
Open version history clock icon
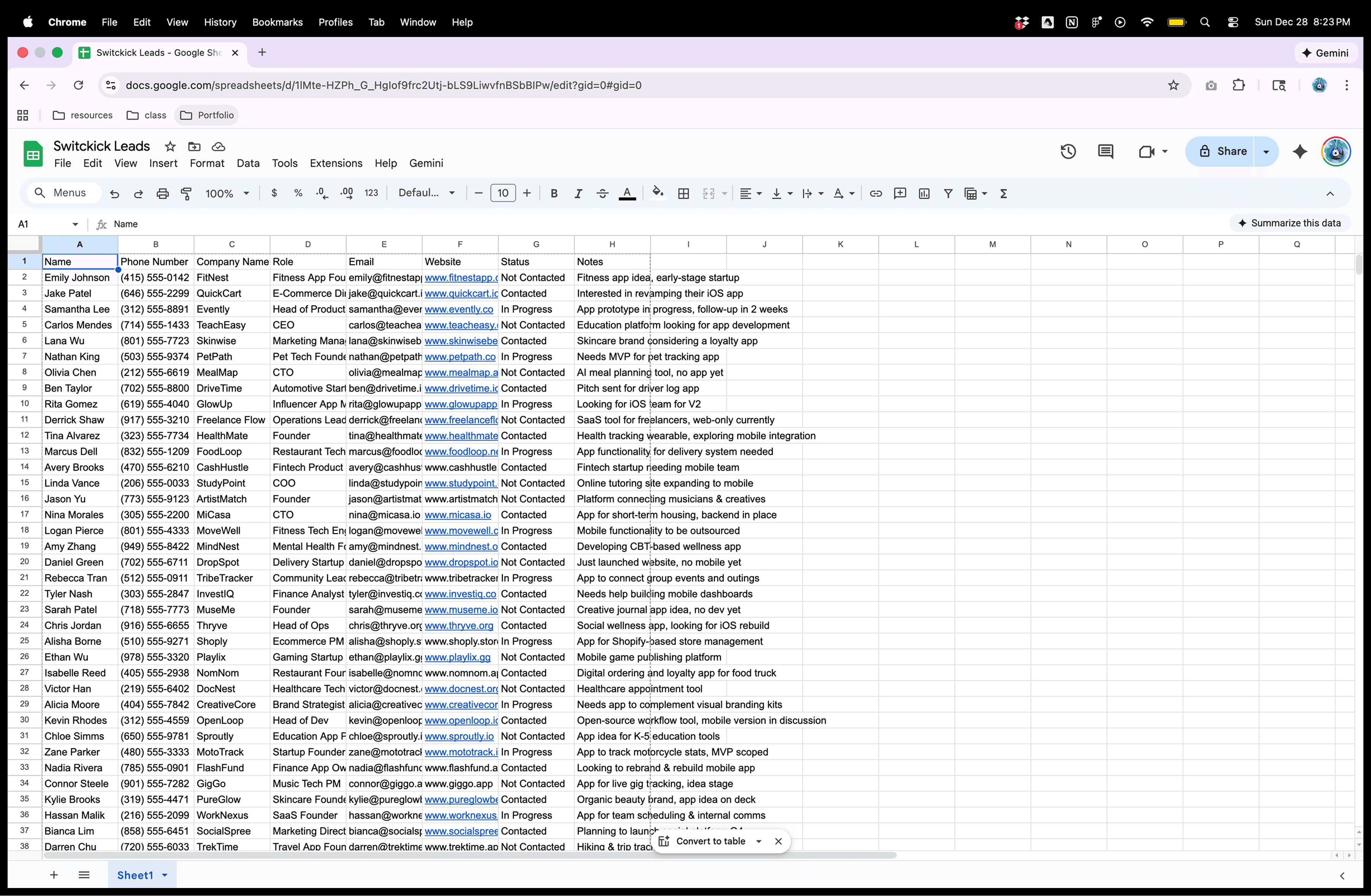pos(1068,152)
